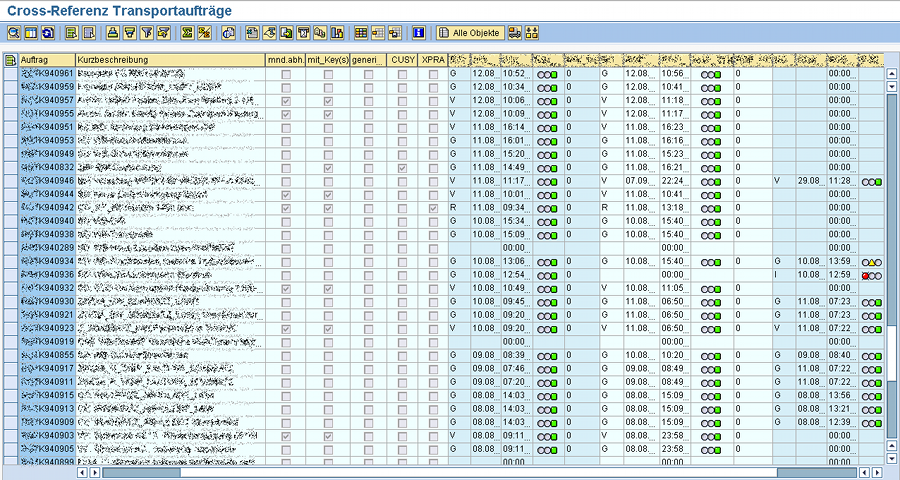Click the column display toolbar icon

[30, 33]
